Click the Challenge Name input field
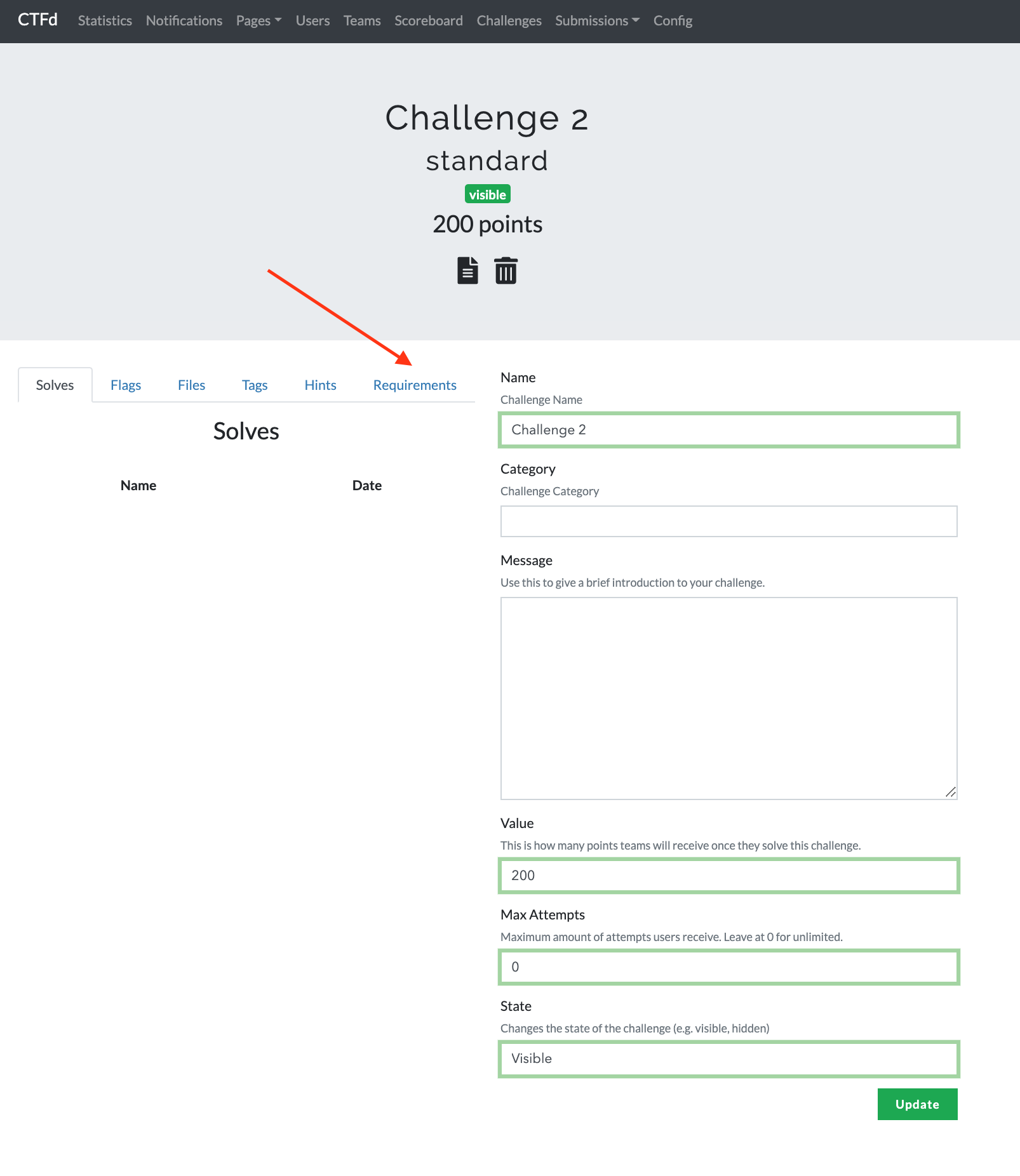Screen dimensions: 1020x1176 coord(728,430)
